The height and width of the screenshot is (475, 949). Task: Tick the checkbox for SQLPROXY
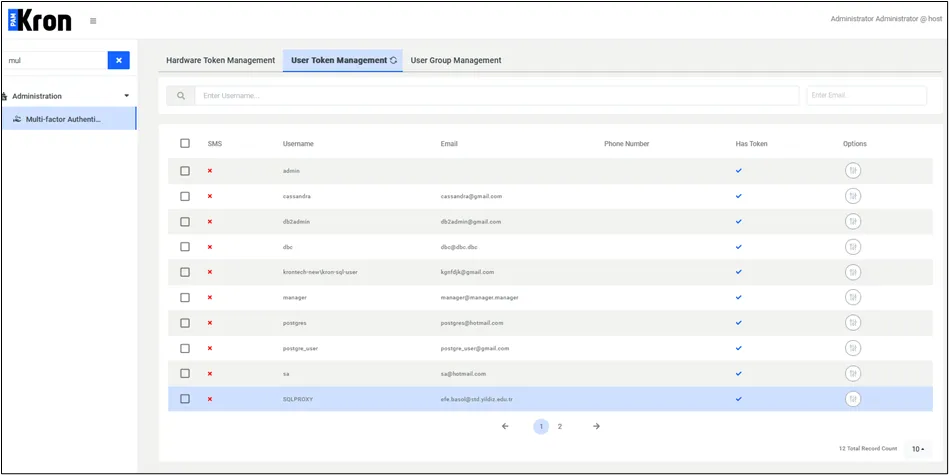[185, 399]
